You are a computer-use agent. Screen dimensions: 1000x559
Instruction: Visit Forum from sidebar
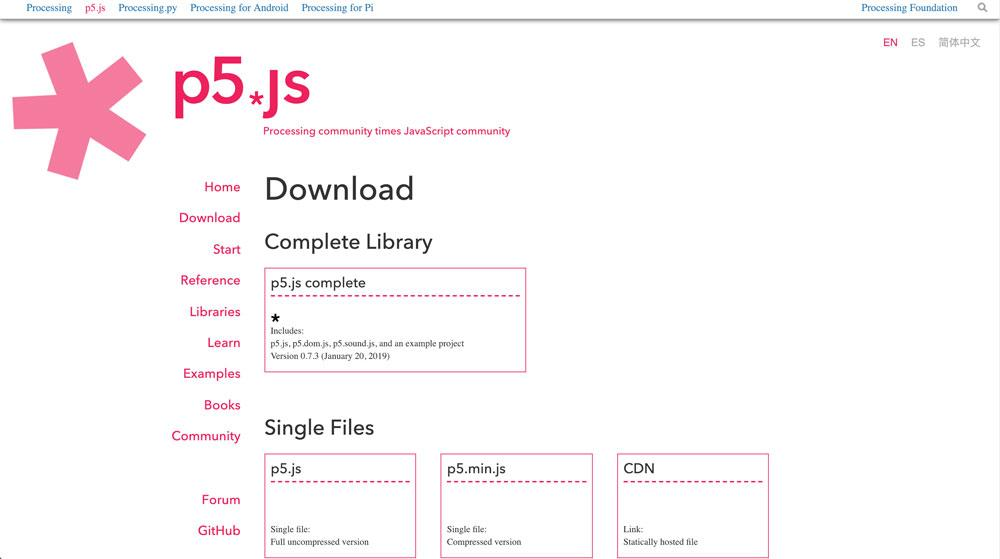click(221, 500)
